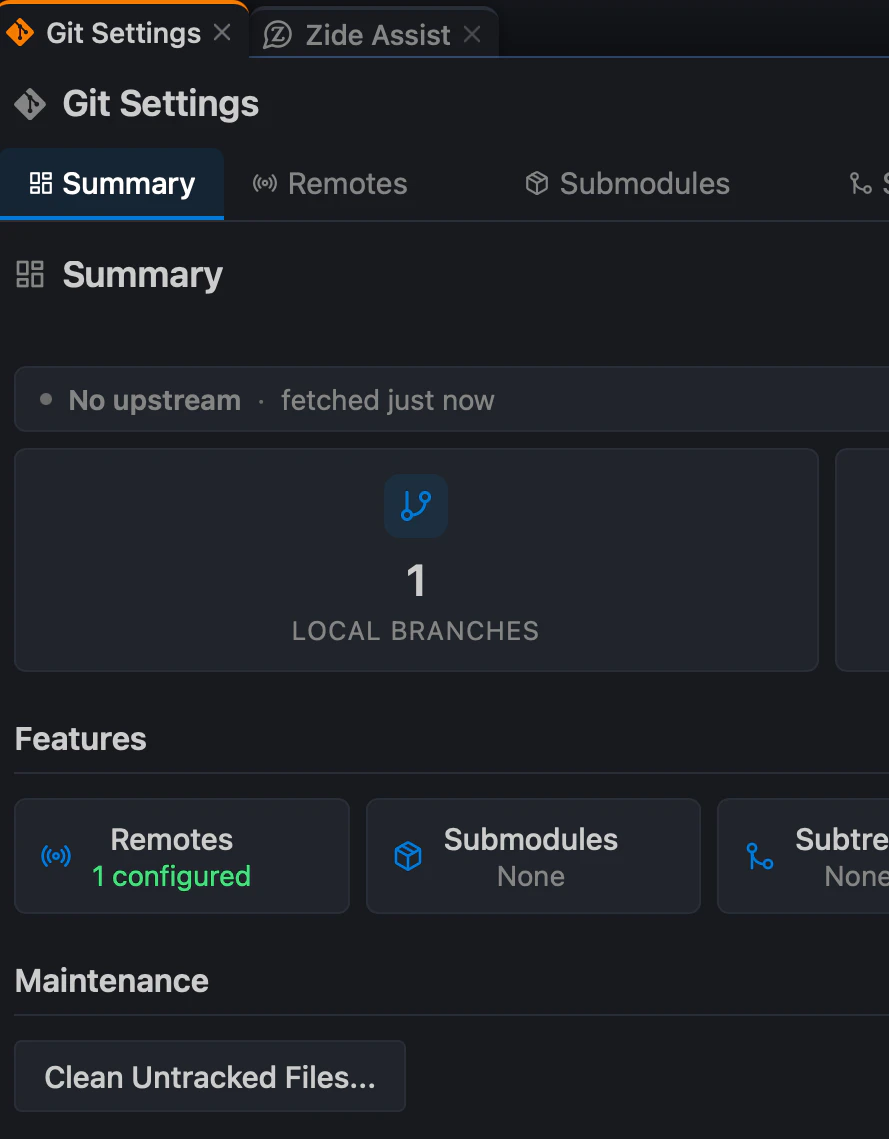Open the Submodules feature card
Screen dimensions: 889x1139
point(533,856)
